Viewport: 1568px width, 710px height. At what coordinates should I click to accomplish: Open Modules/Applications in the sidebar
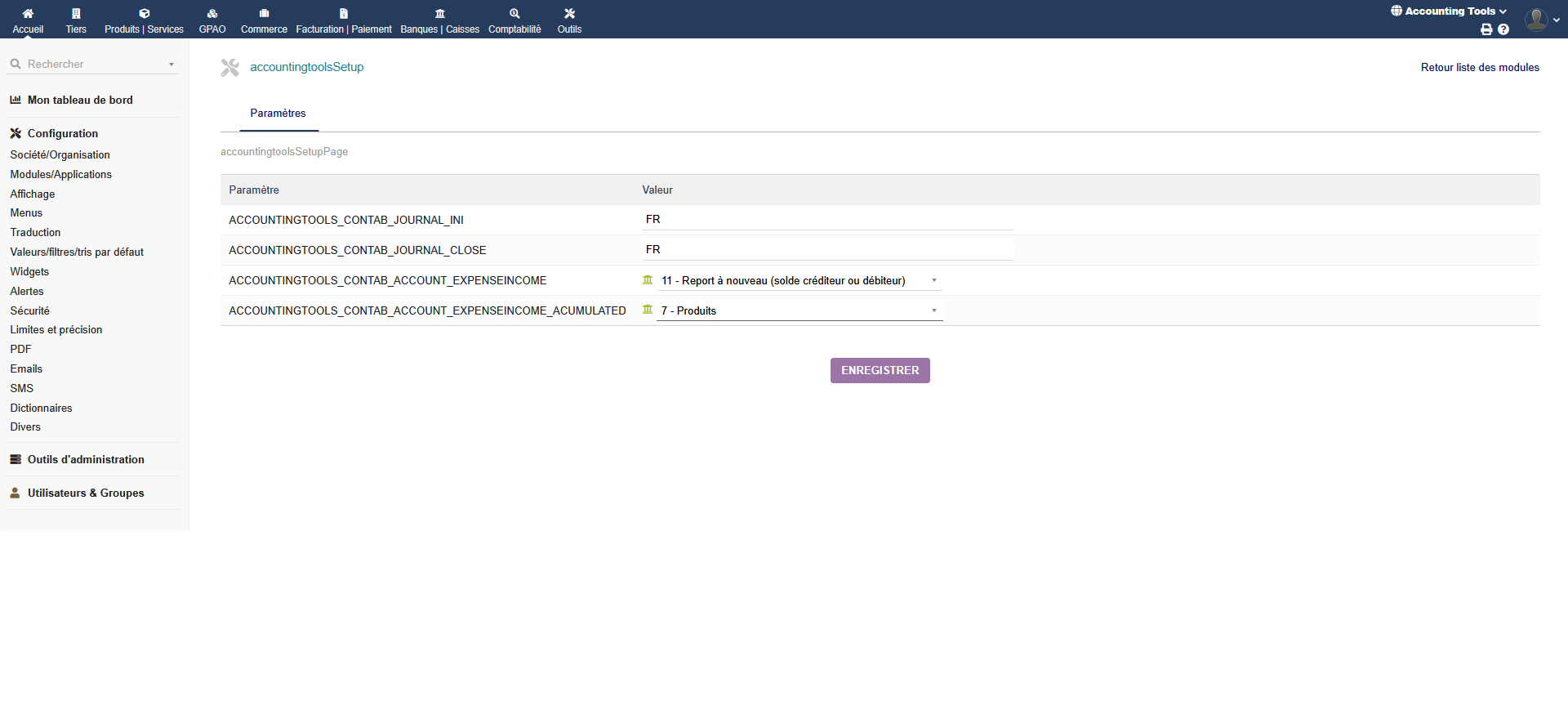tap(61, 175)
